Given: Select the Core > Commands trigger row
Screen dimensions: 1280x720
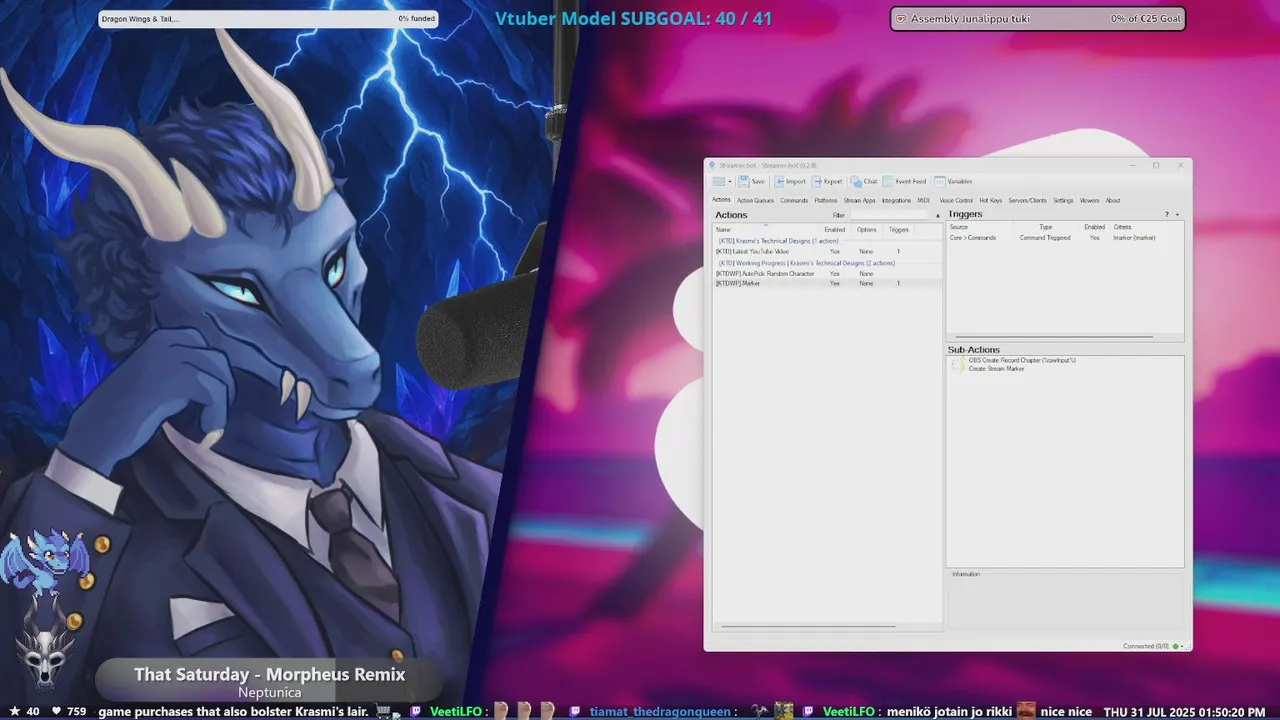Looking at the screenshot, I should pos(1065,238).
